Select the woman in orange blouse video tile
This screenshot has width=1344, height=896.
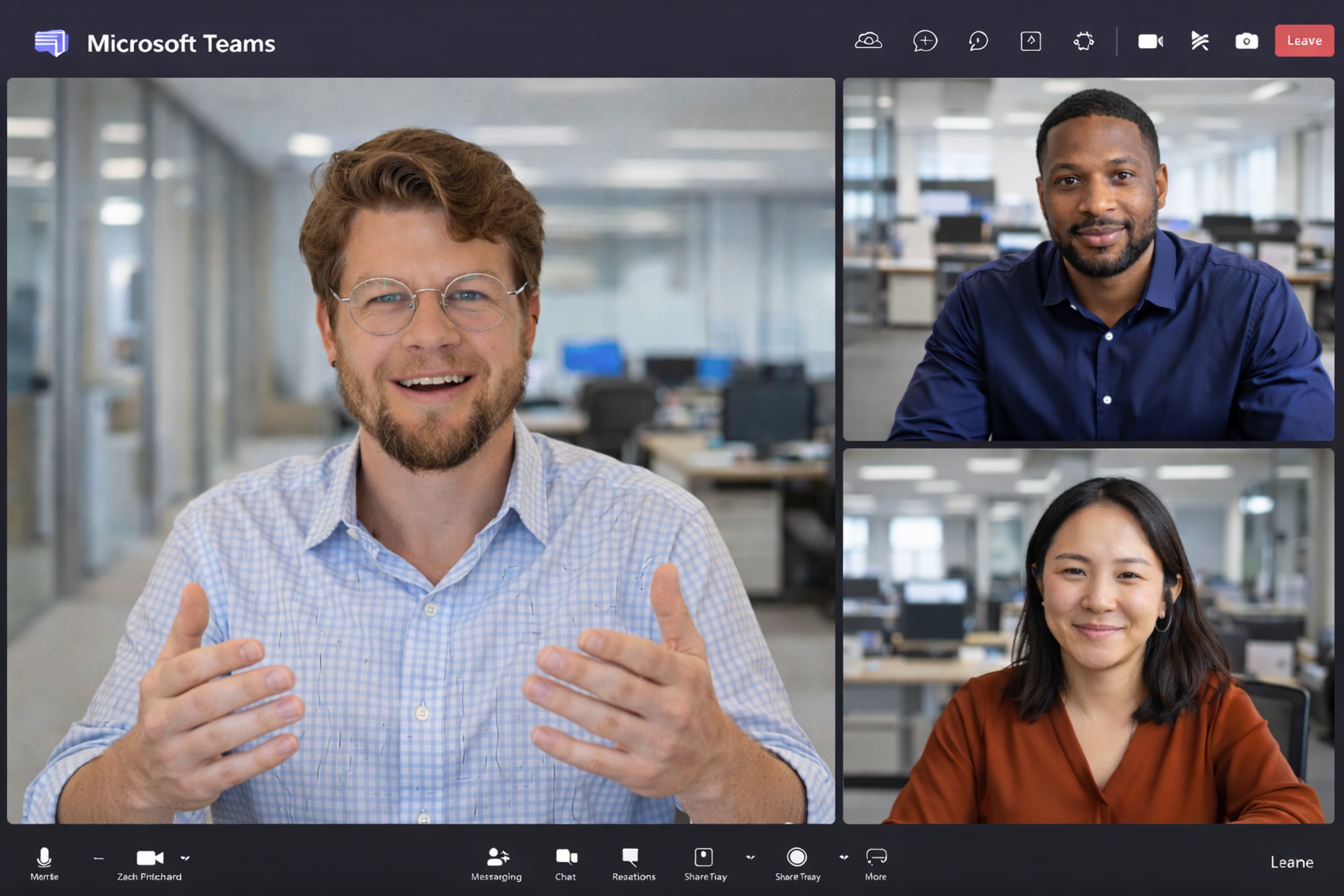point(1088,636)
